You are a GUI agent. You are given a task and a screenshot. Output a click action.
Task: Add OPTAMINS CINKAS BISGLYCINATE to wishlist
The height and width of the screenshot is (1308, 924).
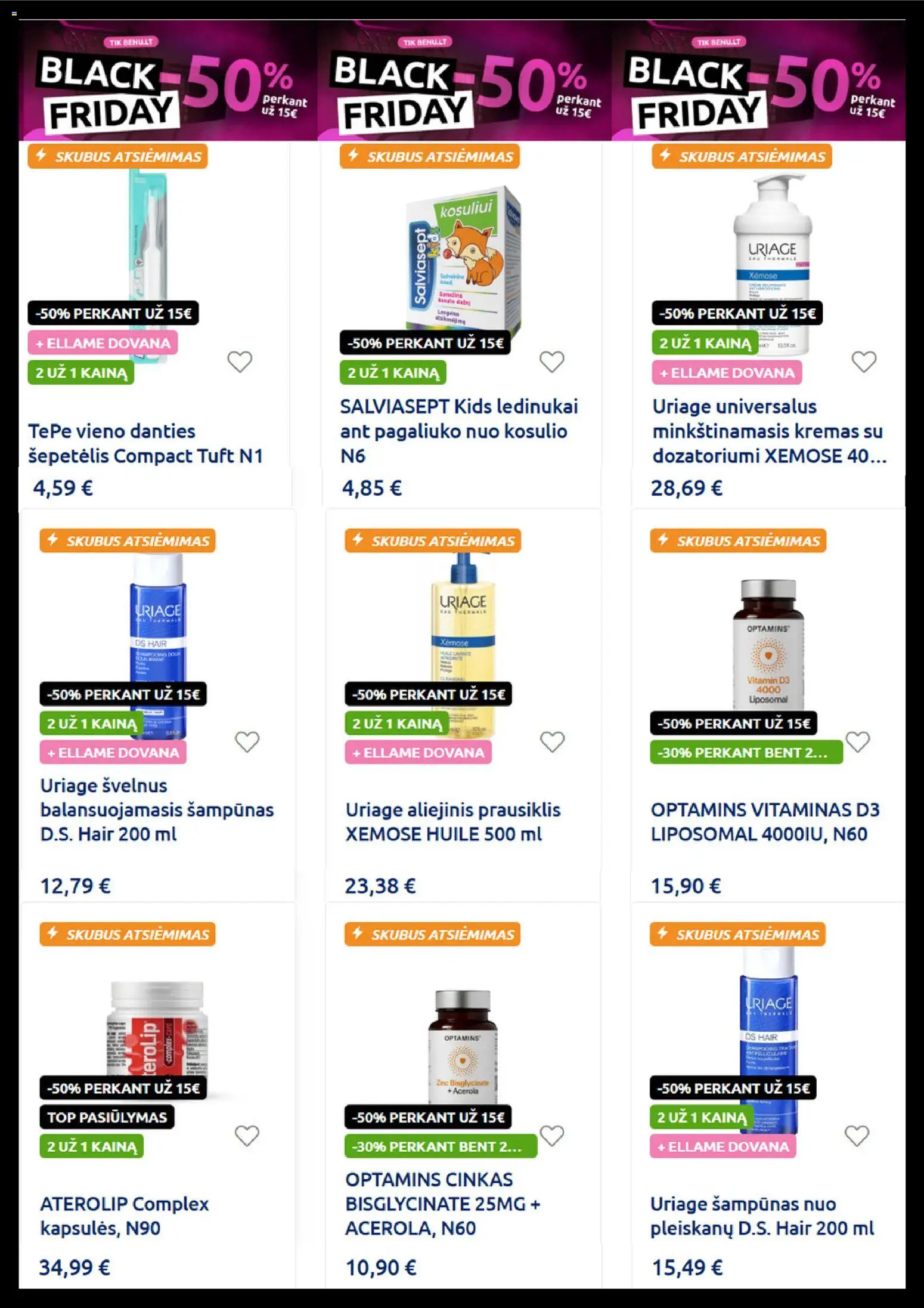[x=551, y=1136]
